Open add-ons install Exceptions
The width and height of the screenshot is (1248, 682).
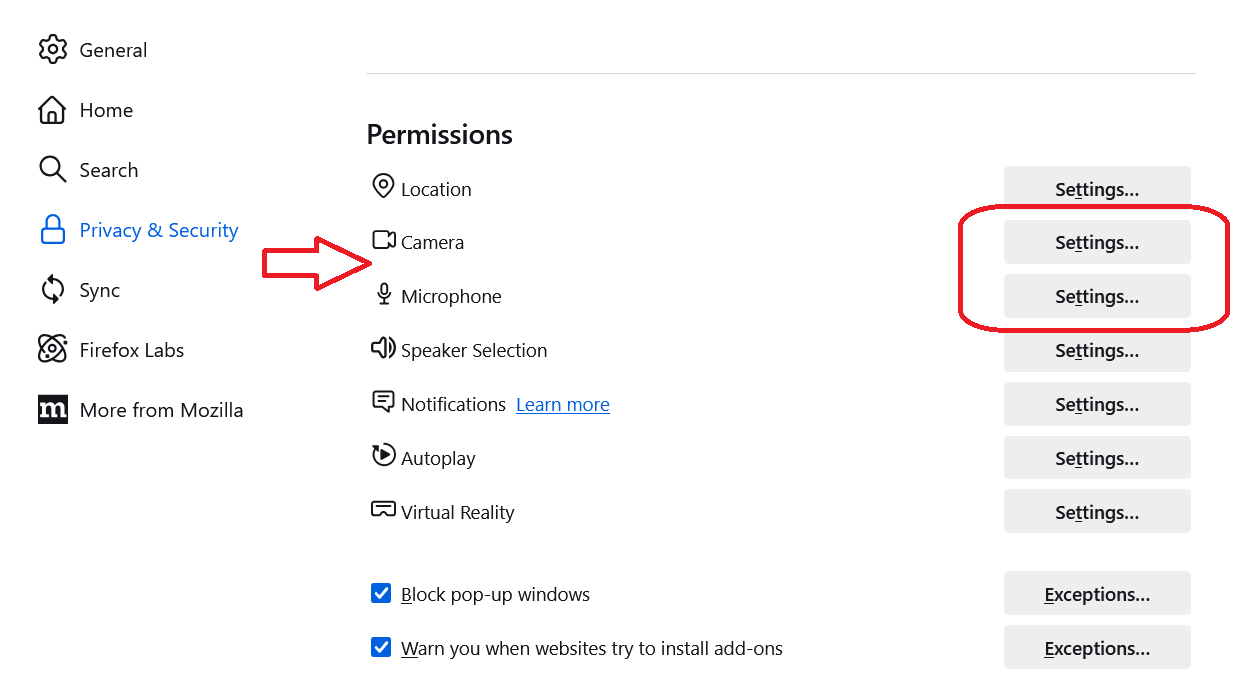pyautogui.click(x=1096, y=649)
